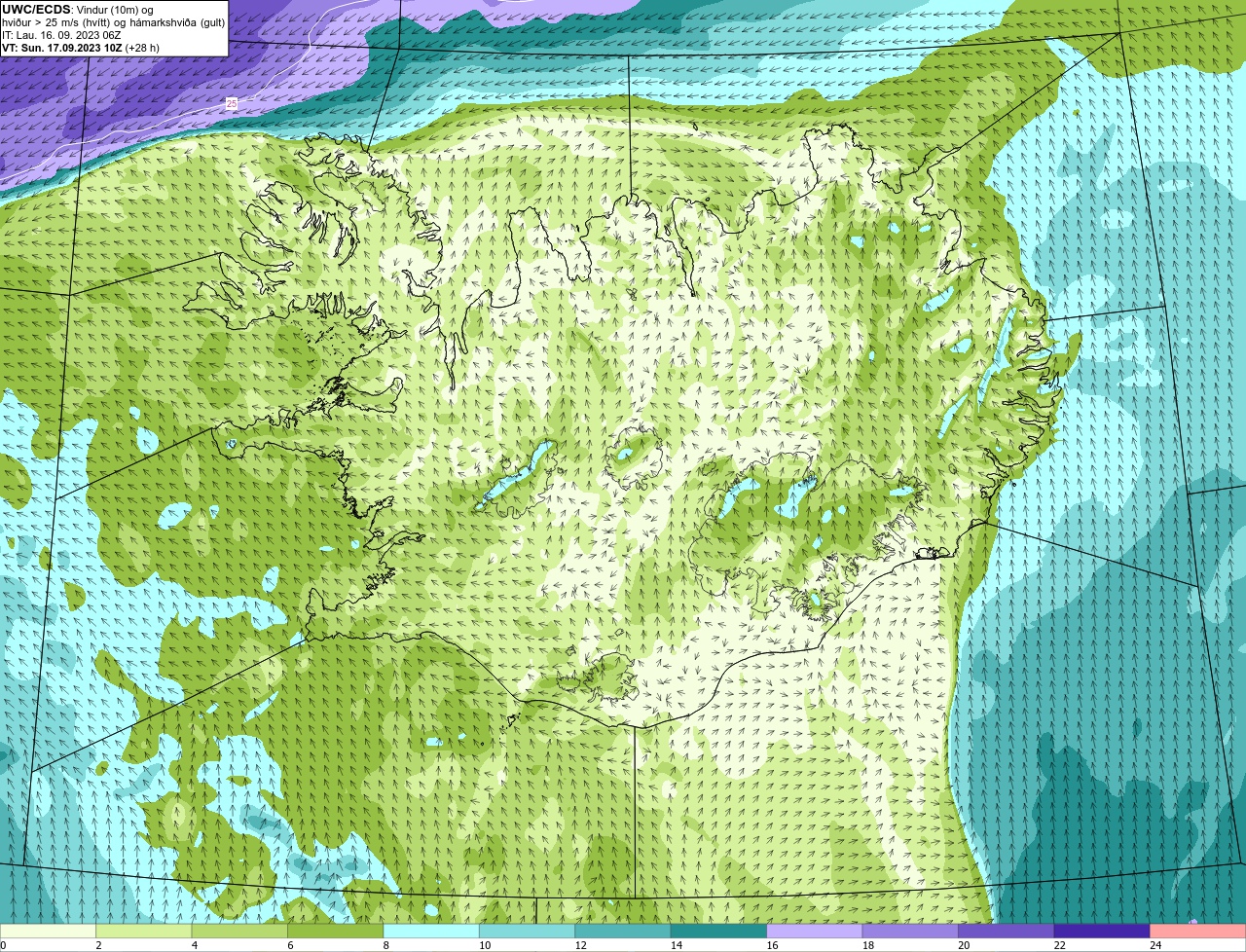The image size is (1246, 952).
Task: Click the olive green 6–8 m/s legend swatch
Action: (336, 931)
